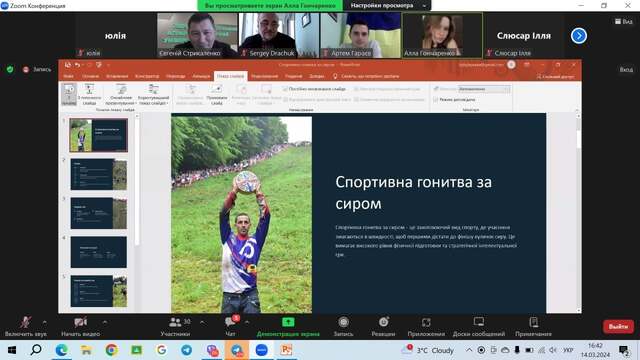Screen dimensions: 640x360
Task: Switch to the Вставлення ribbon tab
Action: tap(117, 76)
